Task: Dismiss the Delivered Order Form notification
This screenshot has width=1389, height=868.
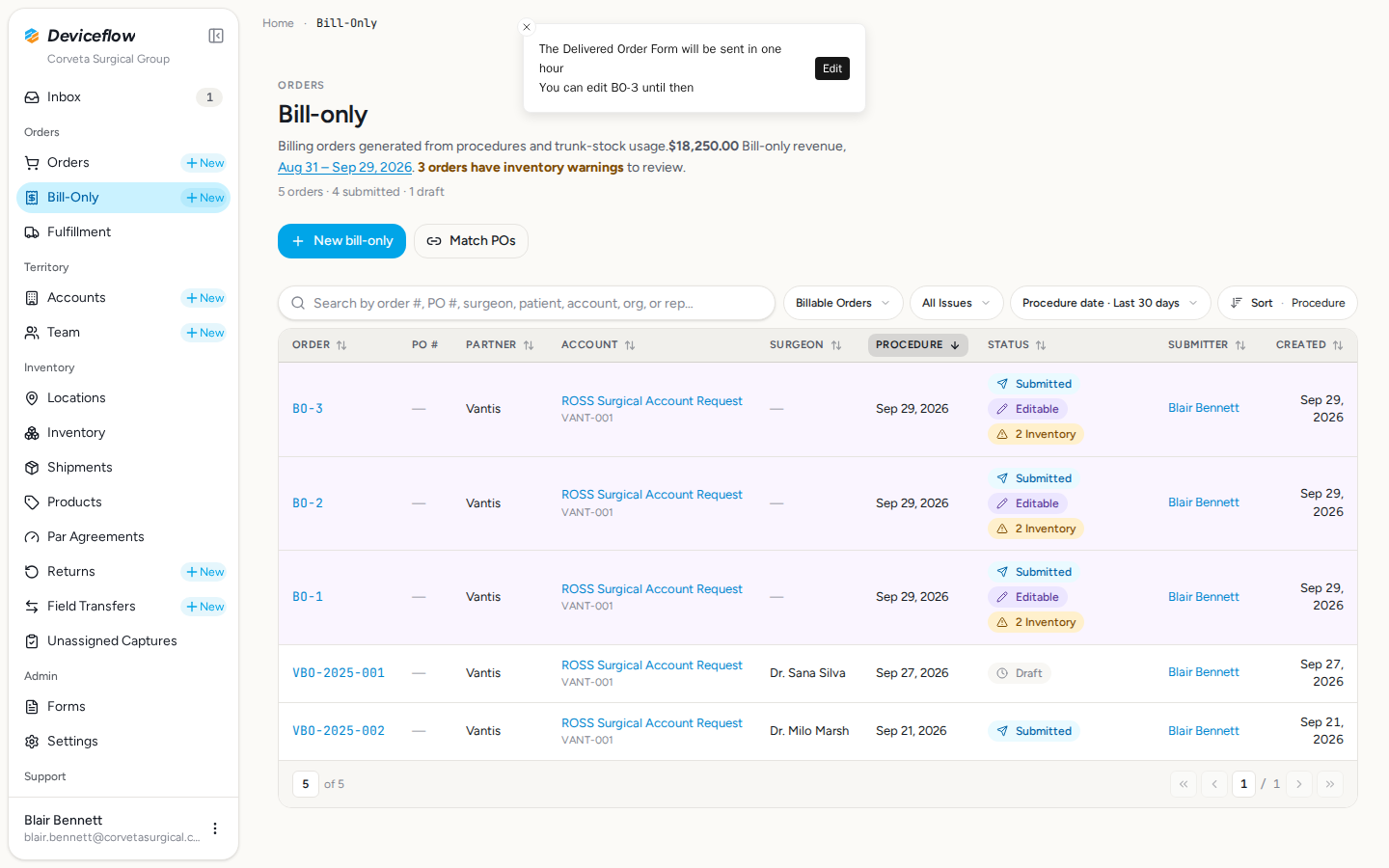Action: (x=527, y=27)
